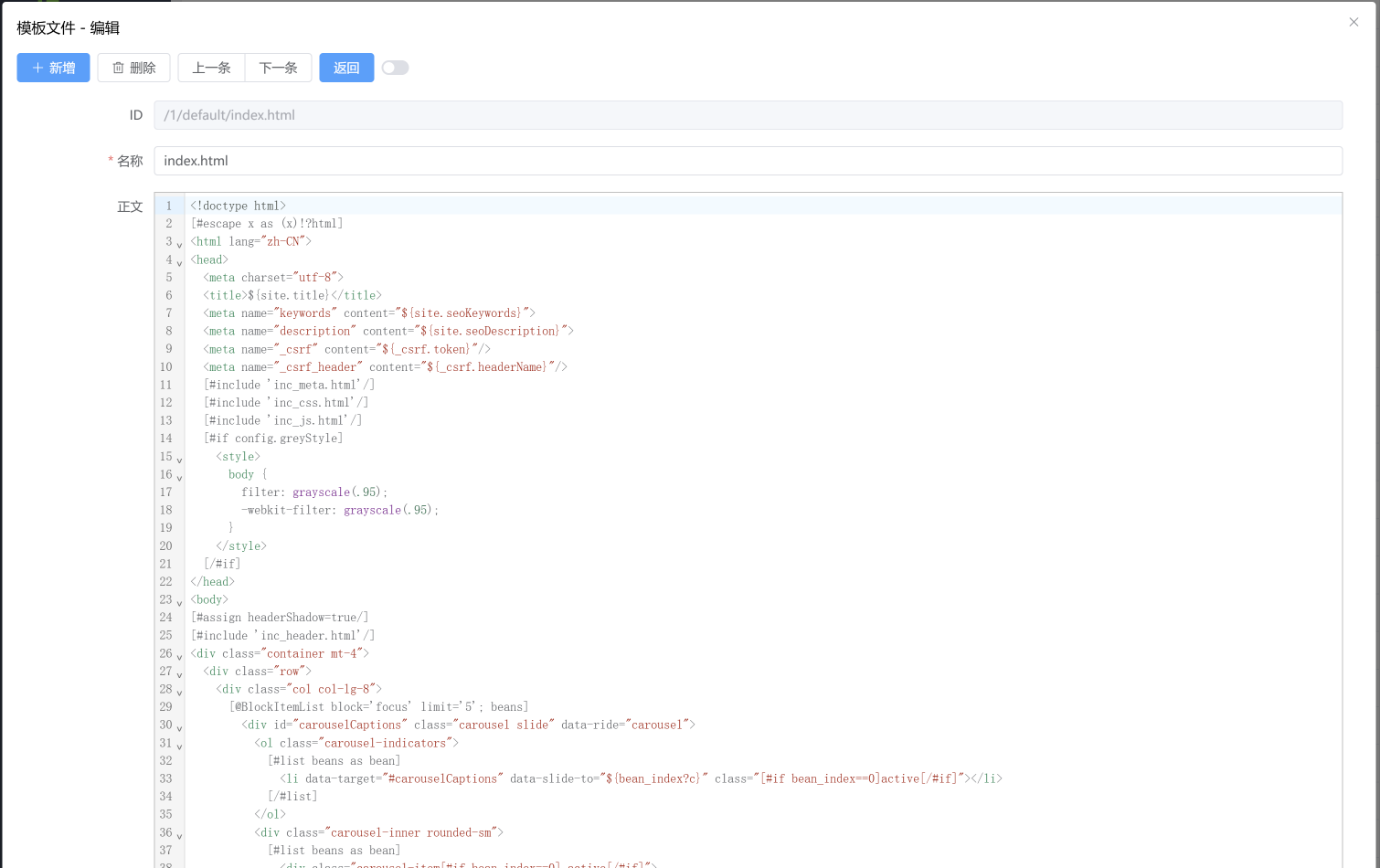This screenshot has height=868, width=1380.
Task: Toggle the switch beside 返回 button
Action: pyautogui.click(x=395, y=68)
